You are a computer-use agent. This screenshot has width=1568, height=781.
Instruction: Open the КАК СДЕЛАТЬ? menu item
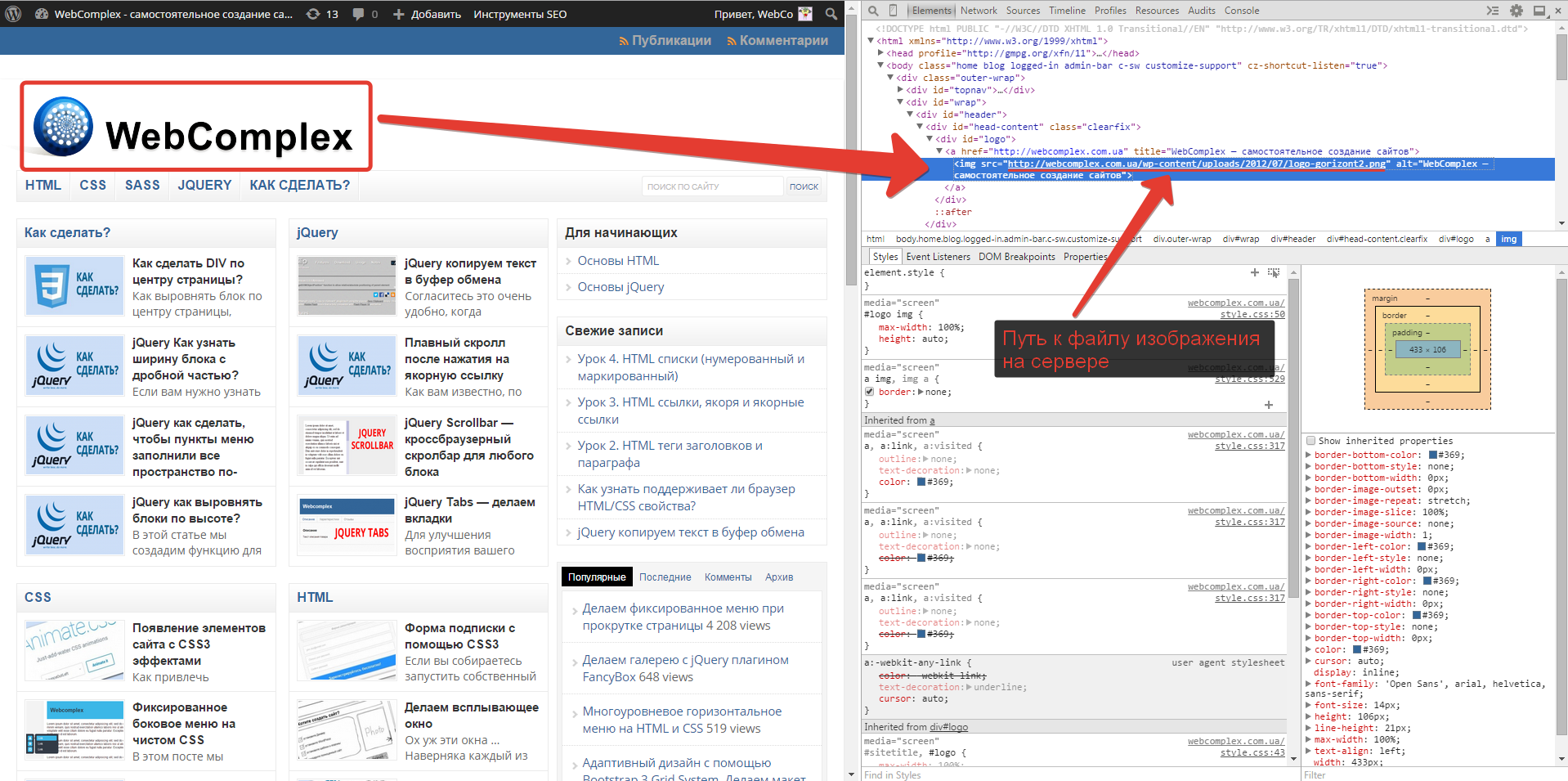pos(300,186)
